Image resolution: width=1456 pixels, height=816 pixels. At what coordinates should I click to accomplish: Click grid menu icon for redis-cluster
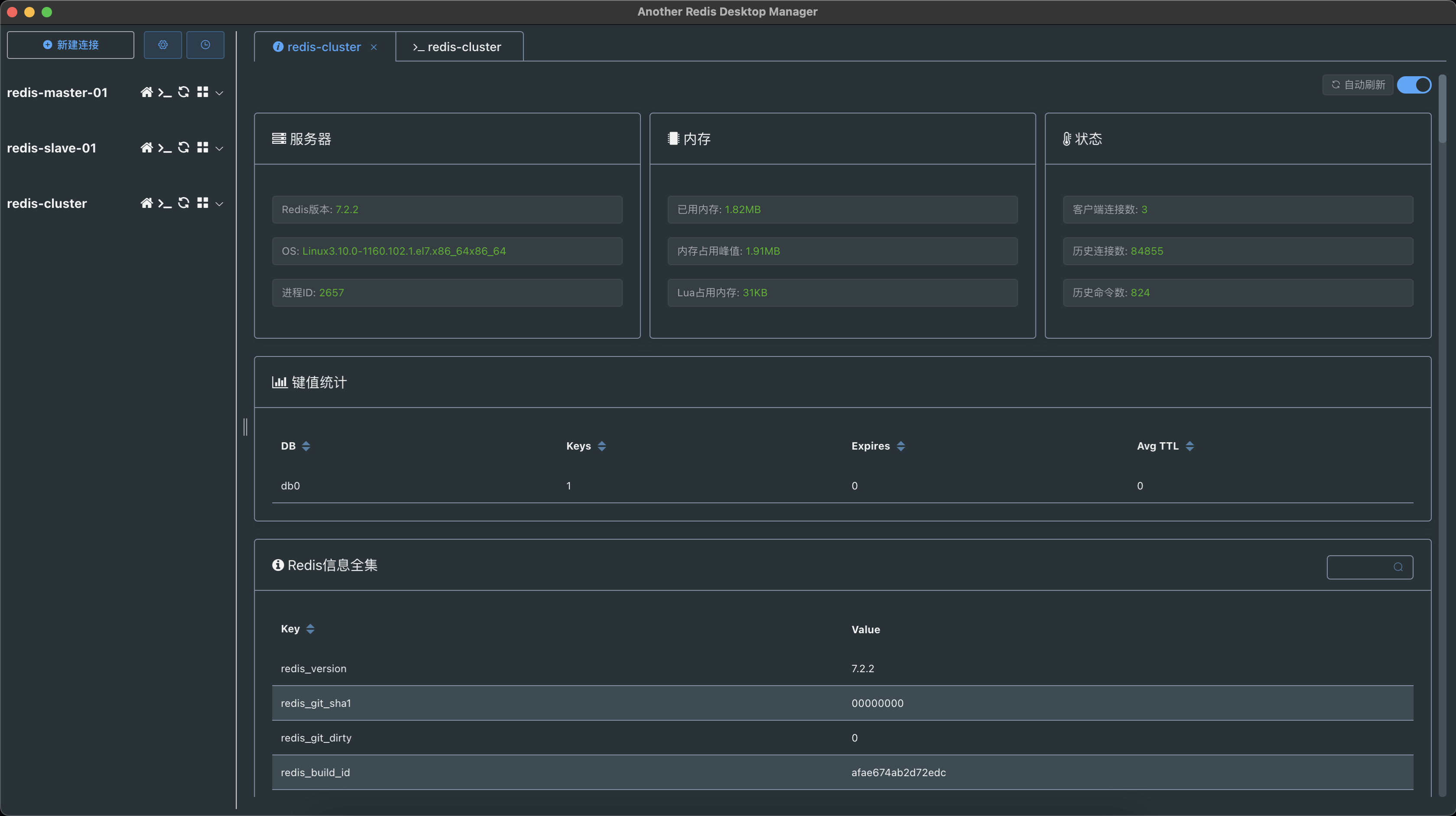pos(202,203)
